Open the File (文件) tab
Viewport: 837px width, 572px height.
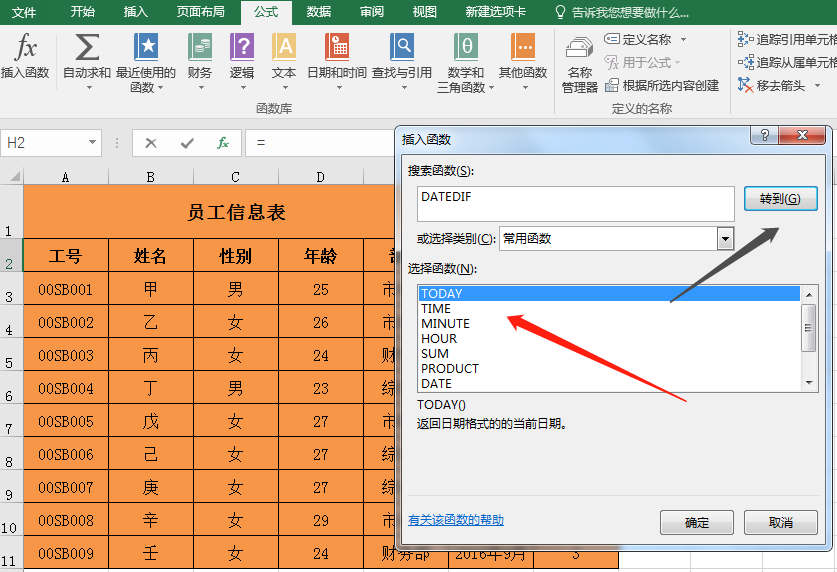(24, 12)
